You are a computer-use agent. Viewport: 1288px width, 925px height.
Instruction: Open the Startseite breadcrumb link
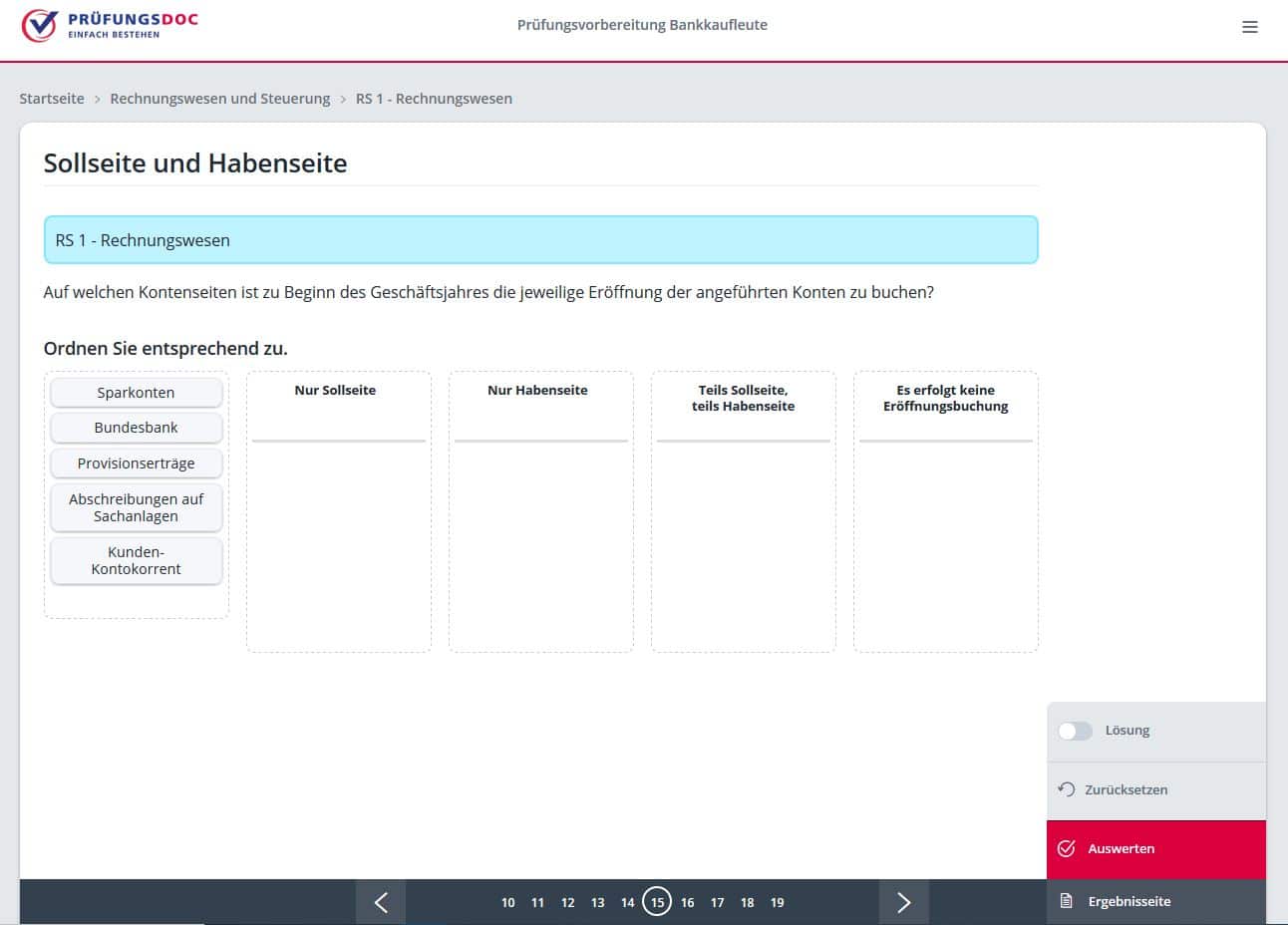click(x=52, y=99)
